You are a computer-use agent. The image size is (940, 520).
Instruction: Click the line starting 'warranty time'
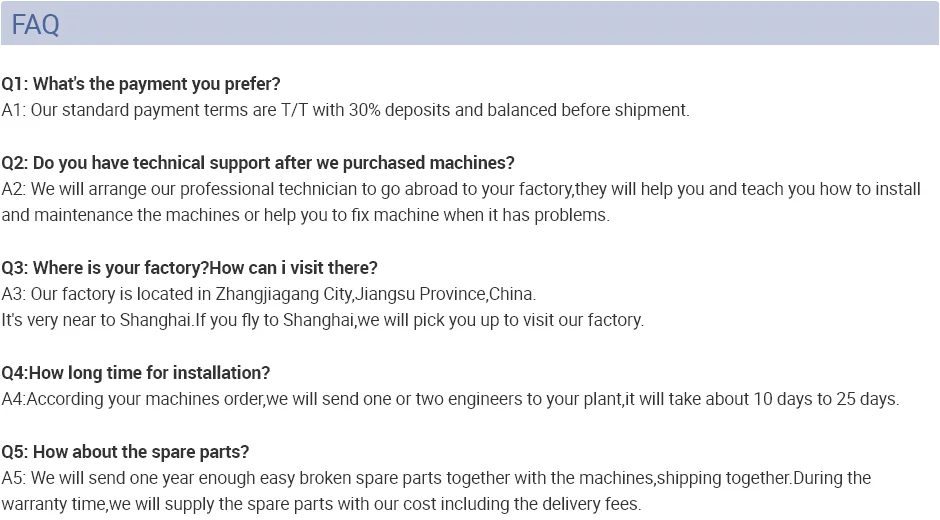coord(320,504)
